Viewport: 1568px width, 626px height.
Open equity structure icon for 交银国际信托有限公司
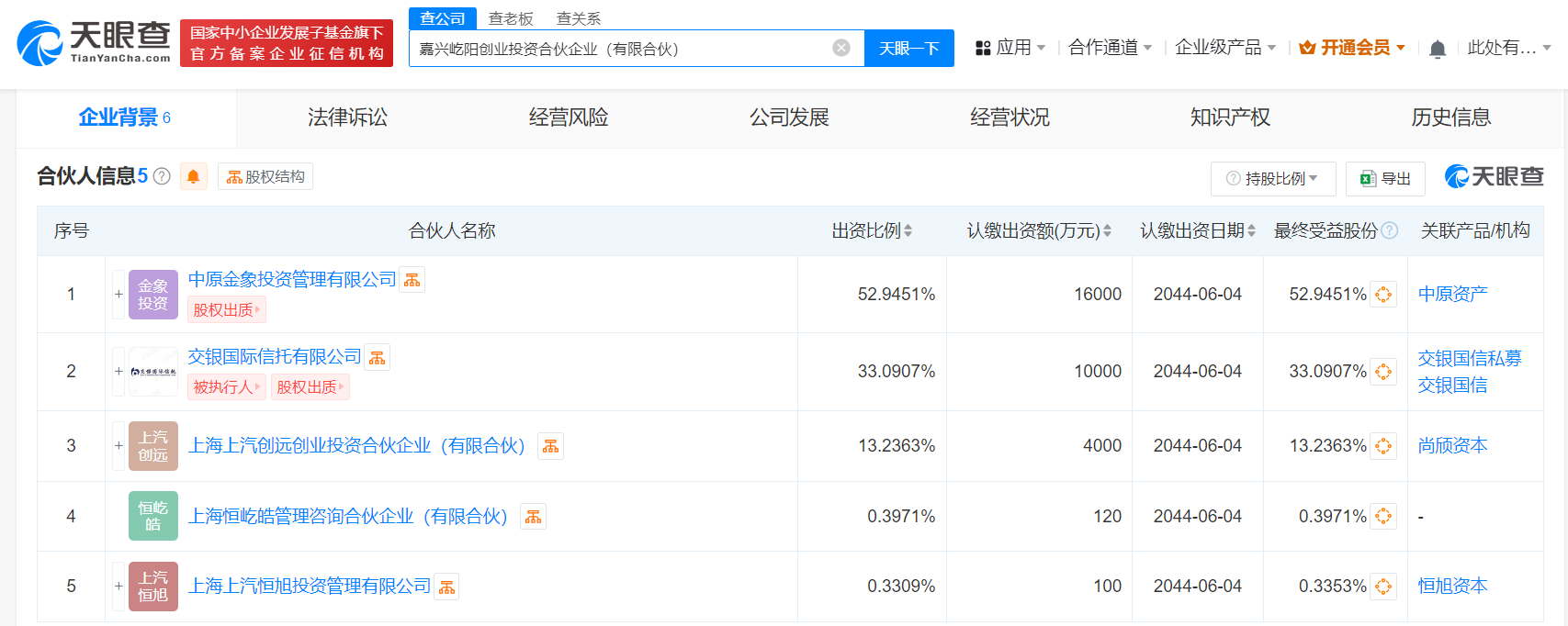tap(378, 357)
